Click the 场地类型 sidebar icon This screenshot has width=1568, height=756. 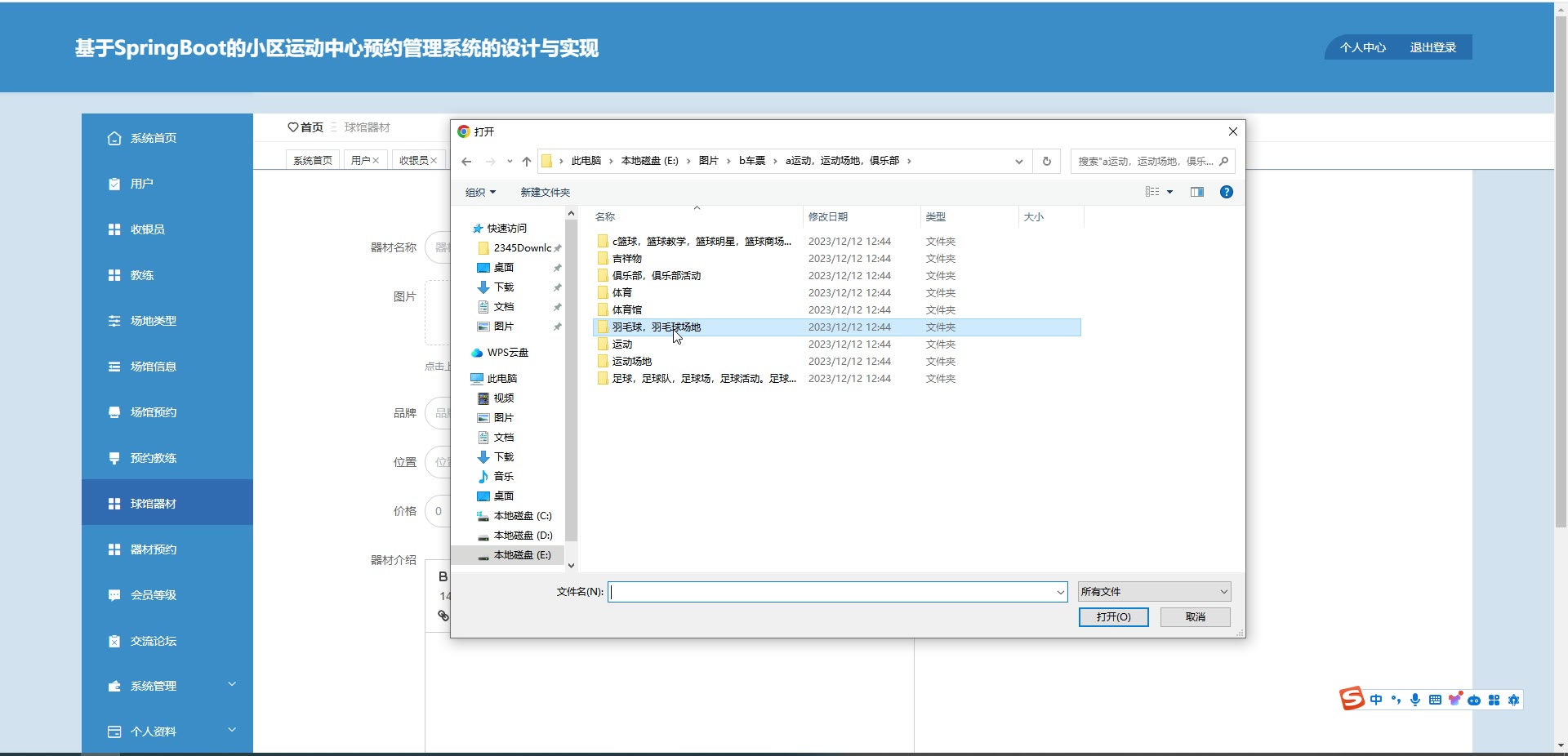coord(114,321)
